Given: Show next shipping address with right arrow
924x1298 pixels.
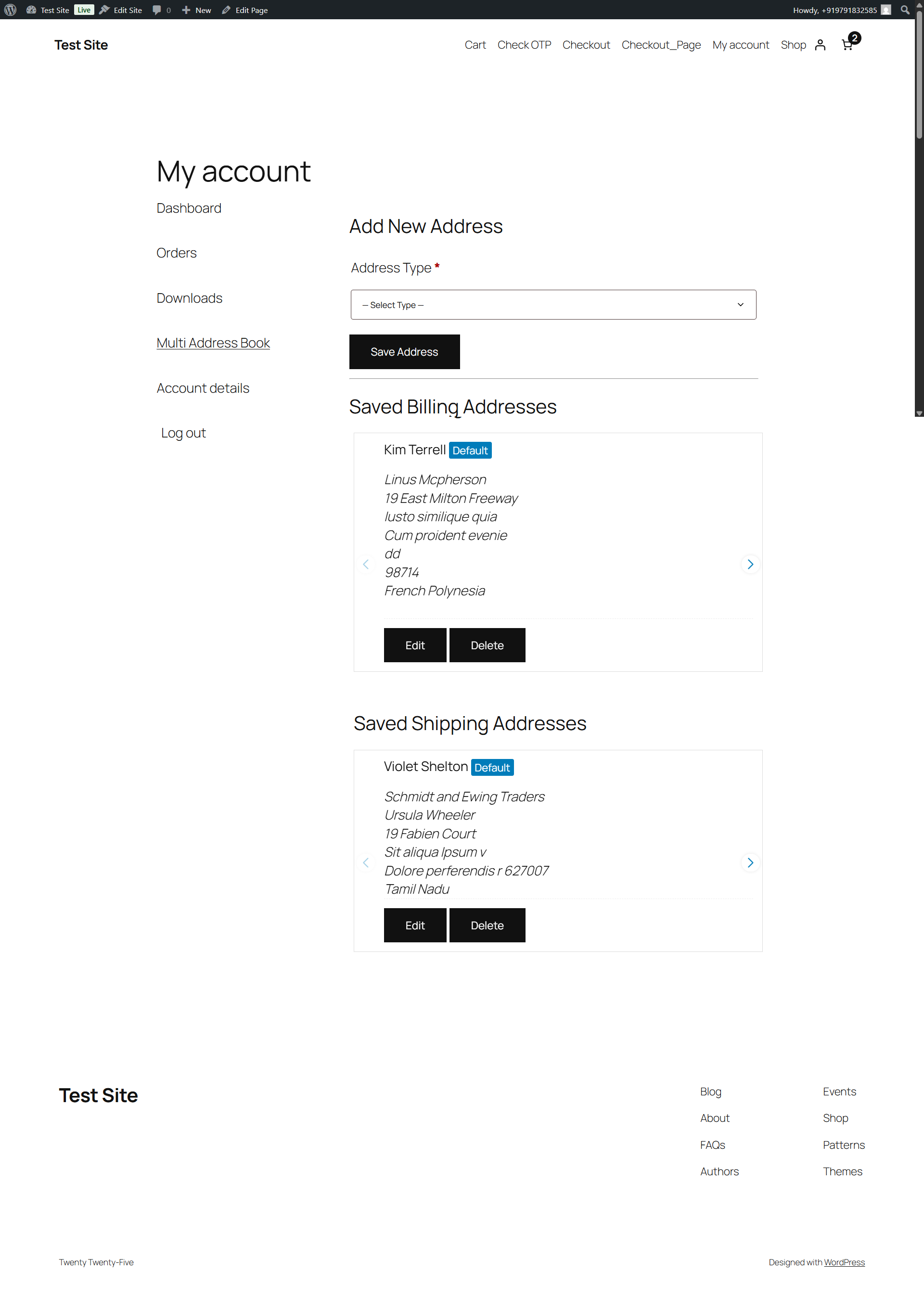Looking at the screenshot, I should point(750,862).
